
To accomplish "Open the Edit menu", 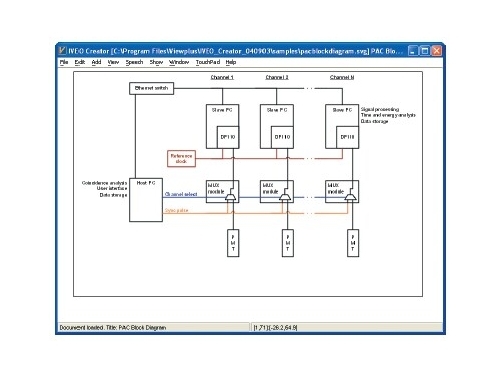I will tap(80, 62).
